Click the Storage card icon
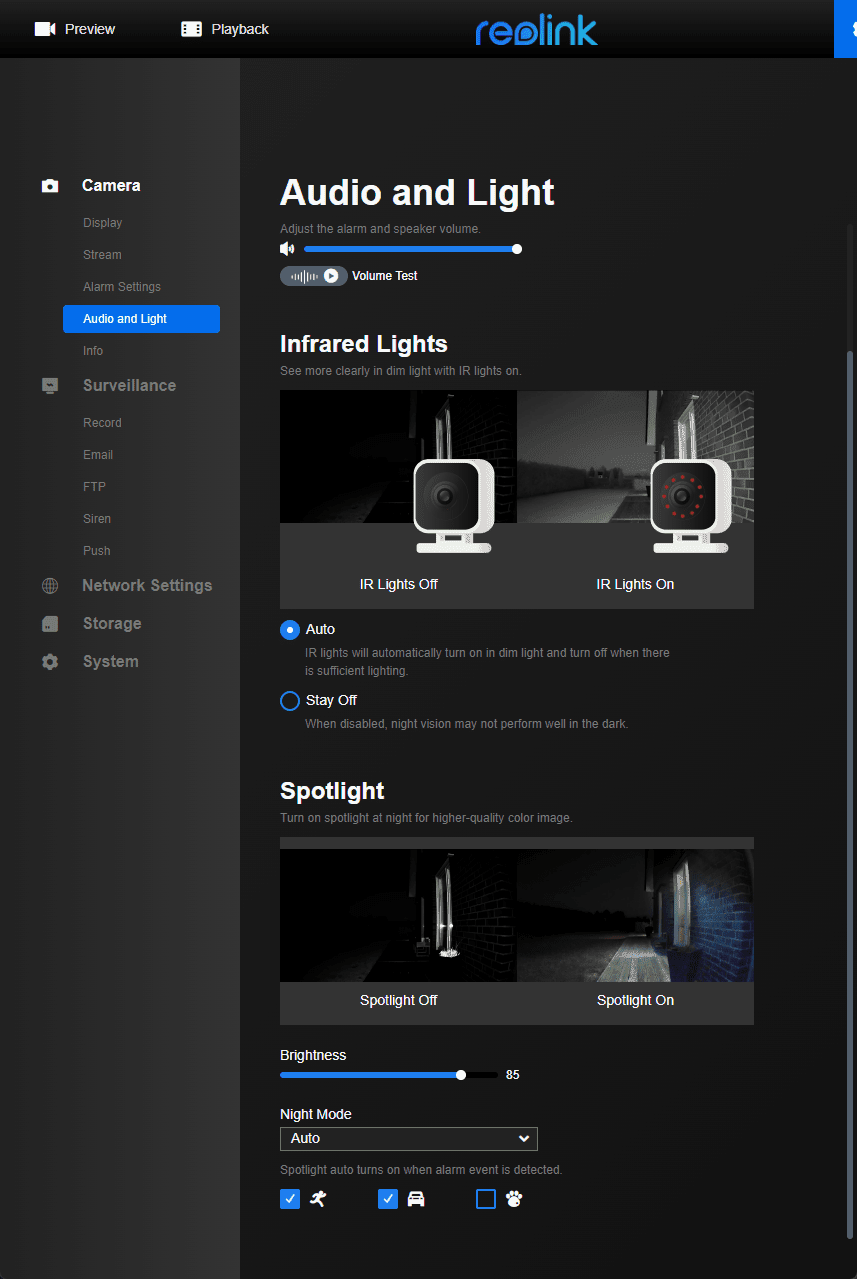This screenshot has width=857, height=1279. coord(50,624)
